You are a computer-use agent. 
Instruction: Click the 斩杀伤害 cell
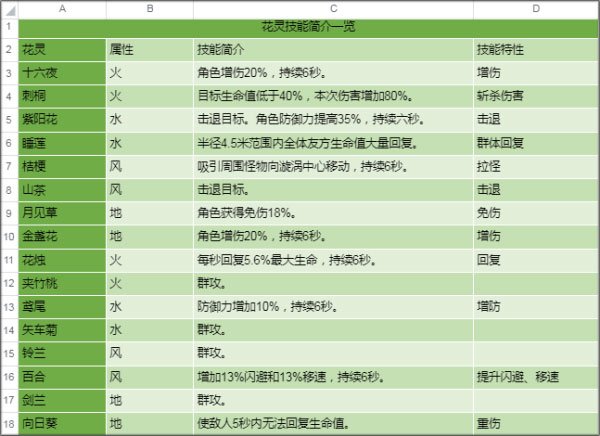click(x=535, y=96)
